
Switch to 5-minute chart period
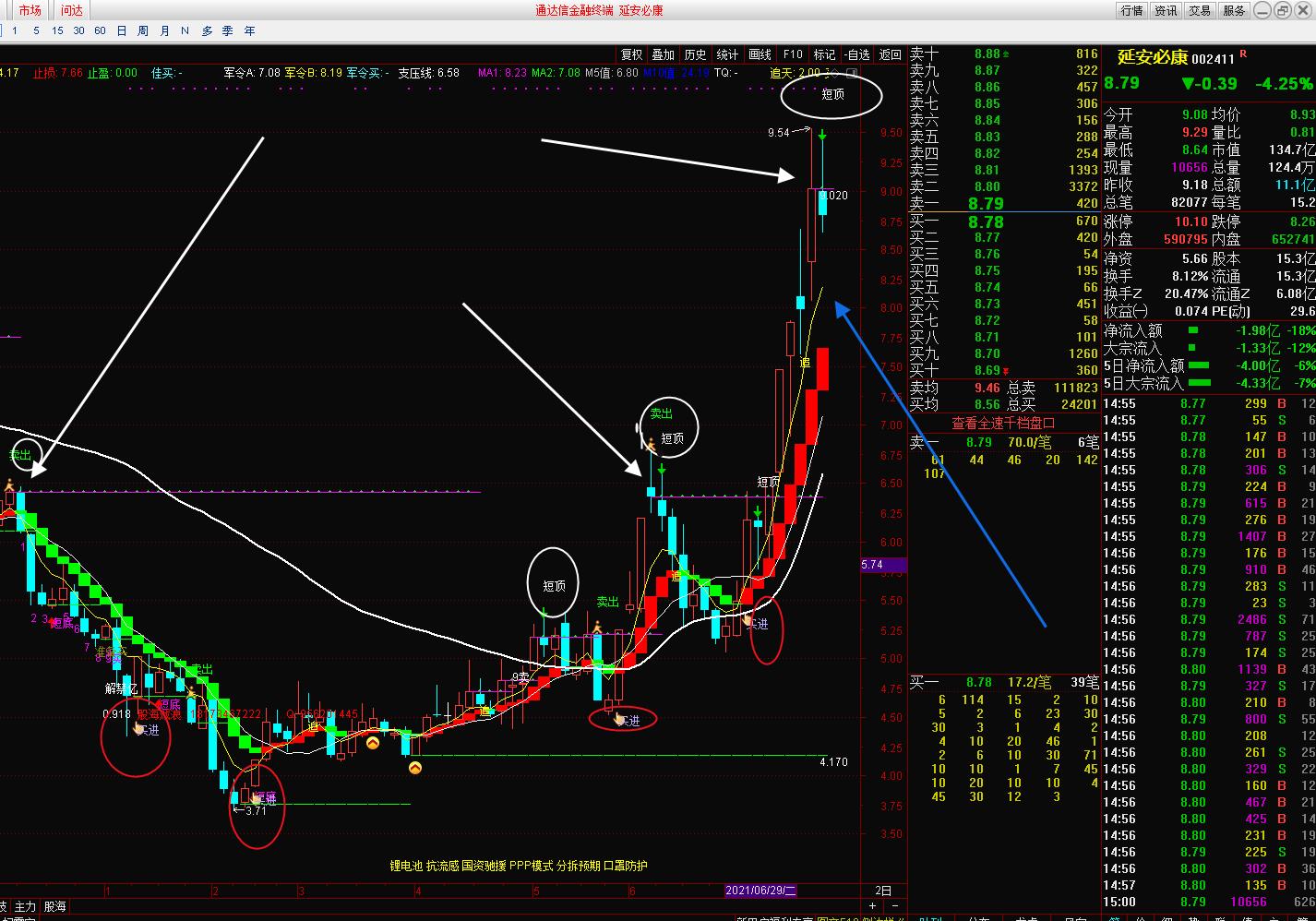pyautogui.click(x=36, y=30)
